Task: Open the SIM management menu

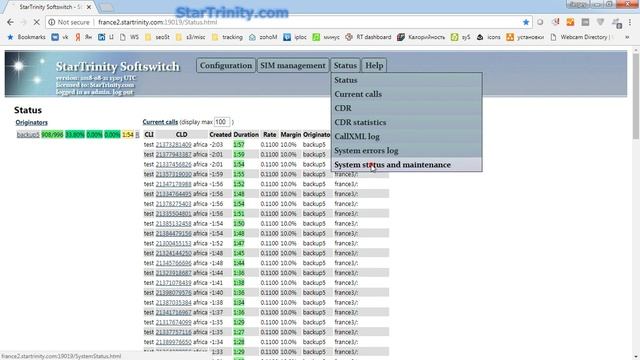Action: pos(293,65)
